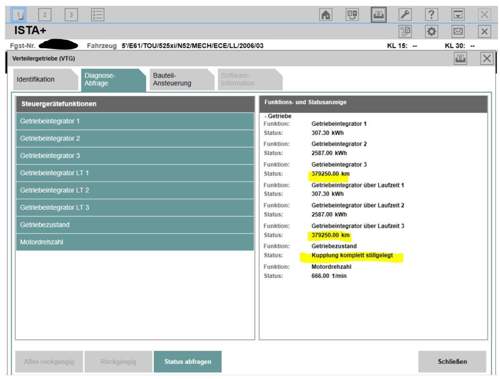Viewport: 500px width, 379px height.
Task: Click the KL 30 terminal status
Action: (460, 46)
